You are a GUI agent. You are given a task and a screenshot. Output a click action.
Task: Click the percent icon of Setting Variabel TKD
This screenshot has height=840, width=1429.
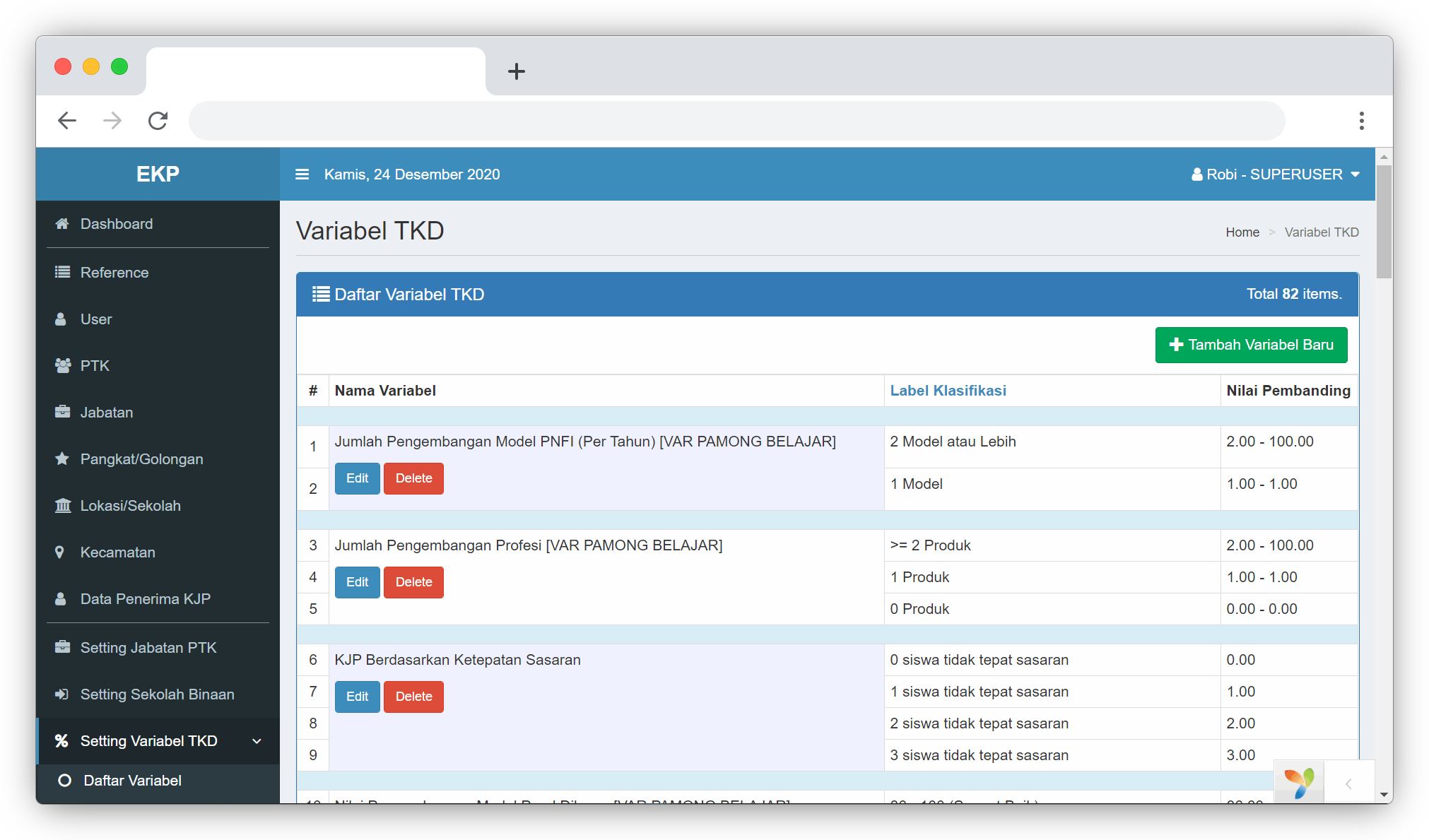(61, 741)
